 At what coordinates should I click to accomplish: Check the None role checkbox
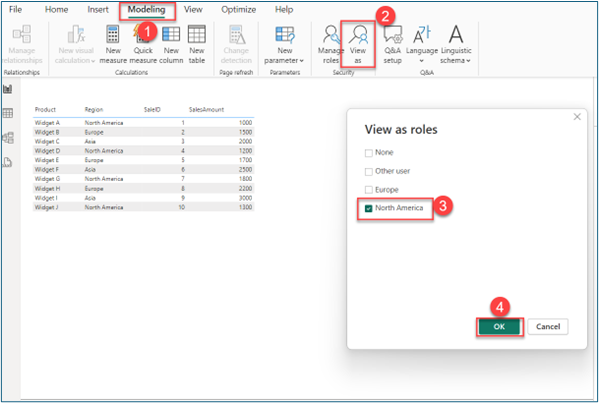click(369, 153)
